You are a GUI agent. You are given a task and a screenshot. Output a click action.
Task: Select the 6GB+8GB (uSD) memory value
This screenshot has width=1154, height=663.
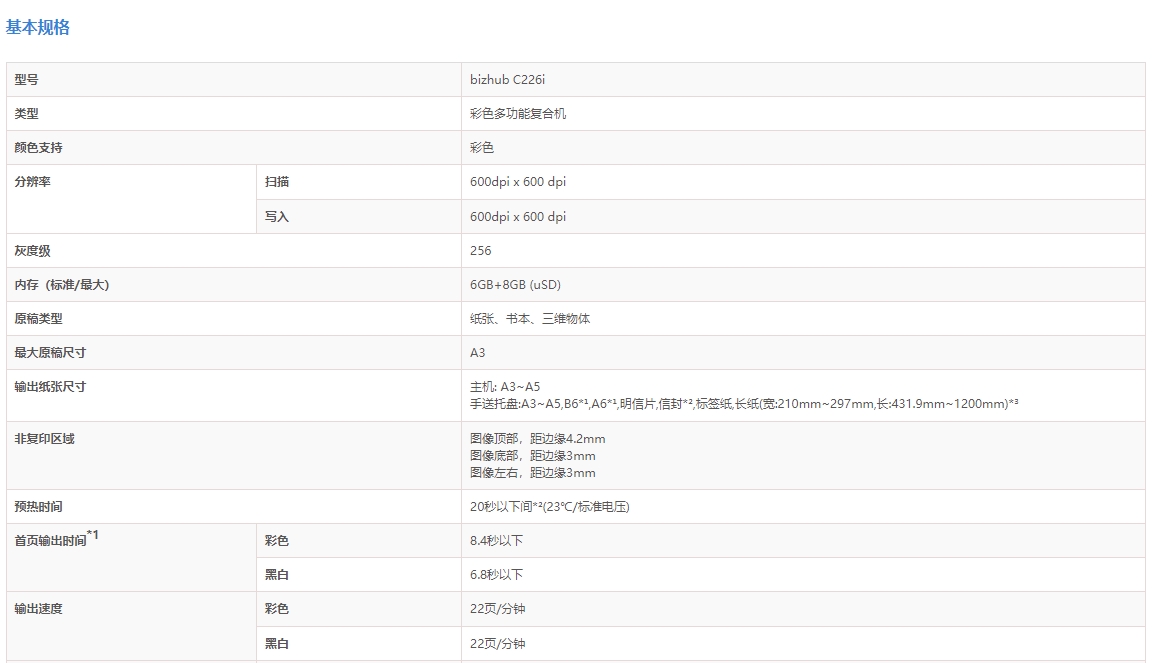(515, 285)
